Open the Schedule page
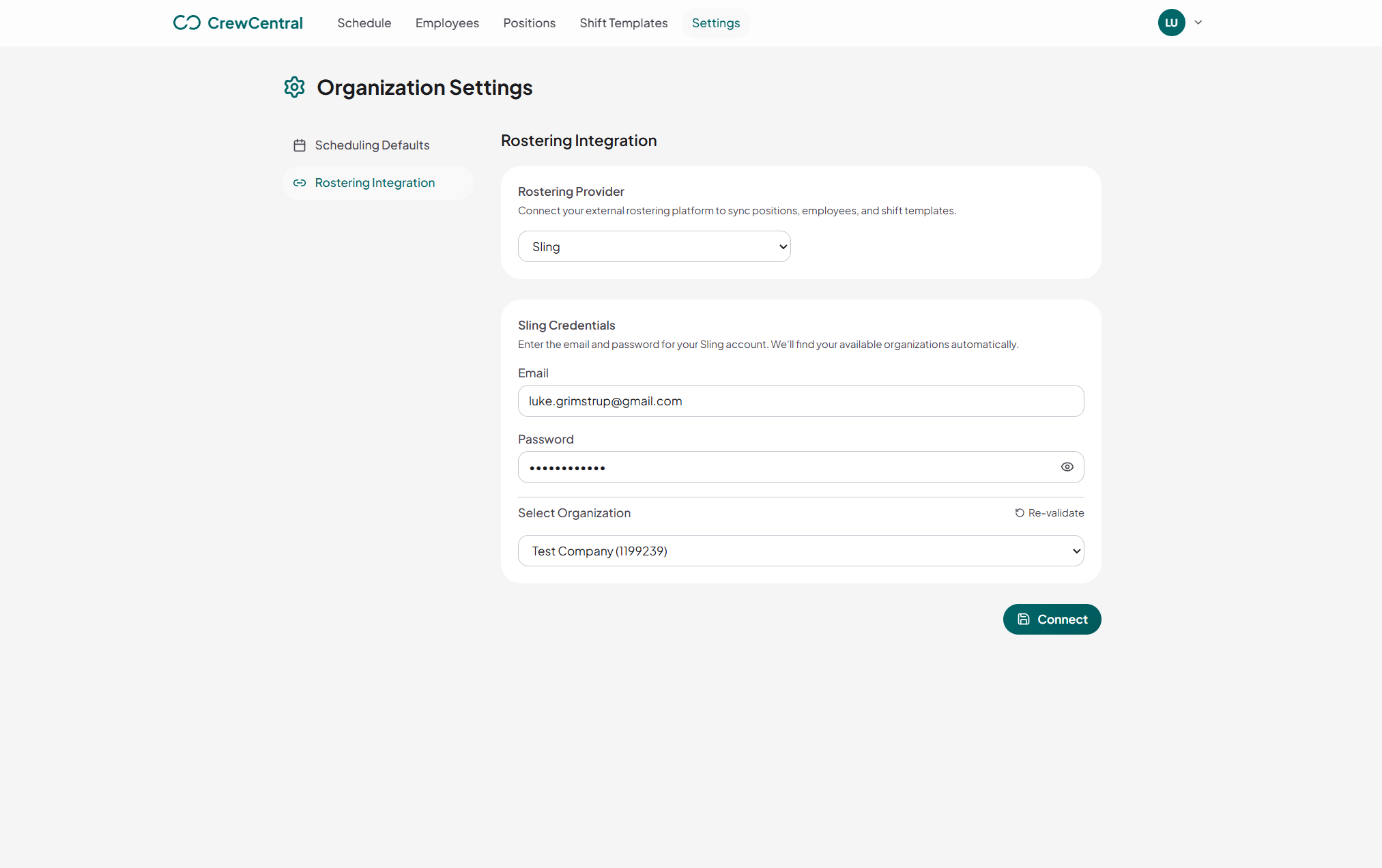 coord(364,23)
